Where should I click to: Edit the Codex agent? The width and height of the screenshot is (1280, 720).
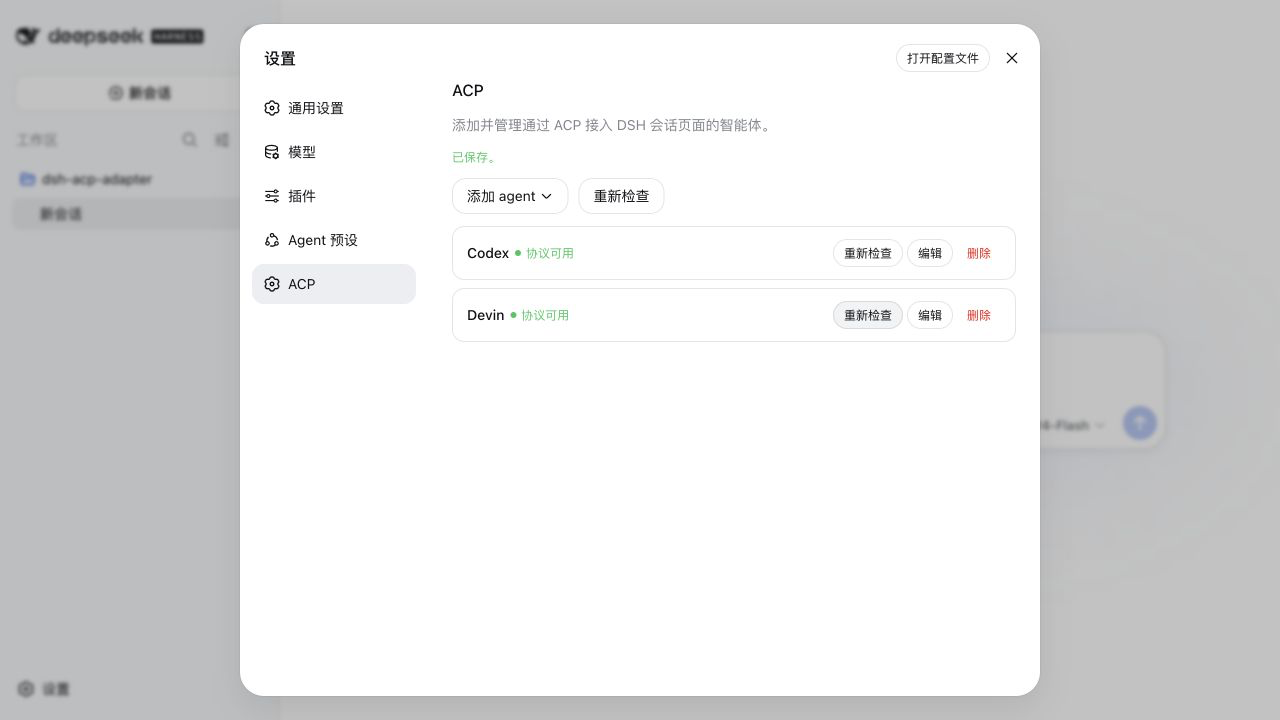[930, 253]
